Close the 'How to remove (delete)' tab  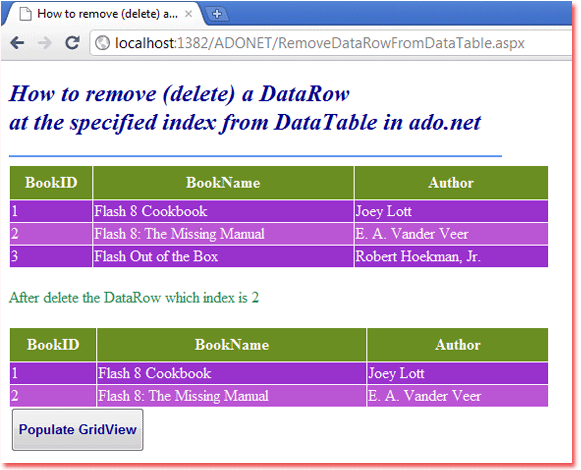tap(188, 14)
